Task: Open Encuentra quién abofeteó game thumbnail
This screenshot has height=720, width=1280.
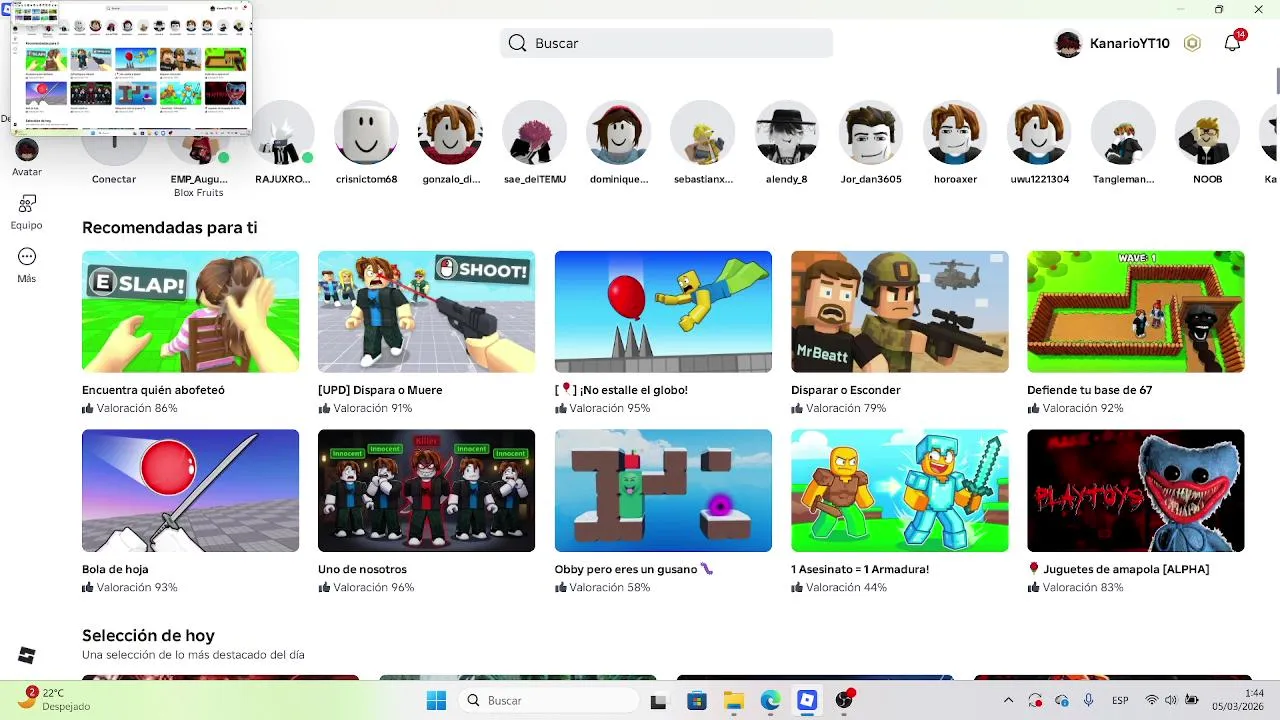Action: (190, 312)
